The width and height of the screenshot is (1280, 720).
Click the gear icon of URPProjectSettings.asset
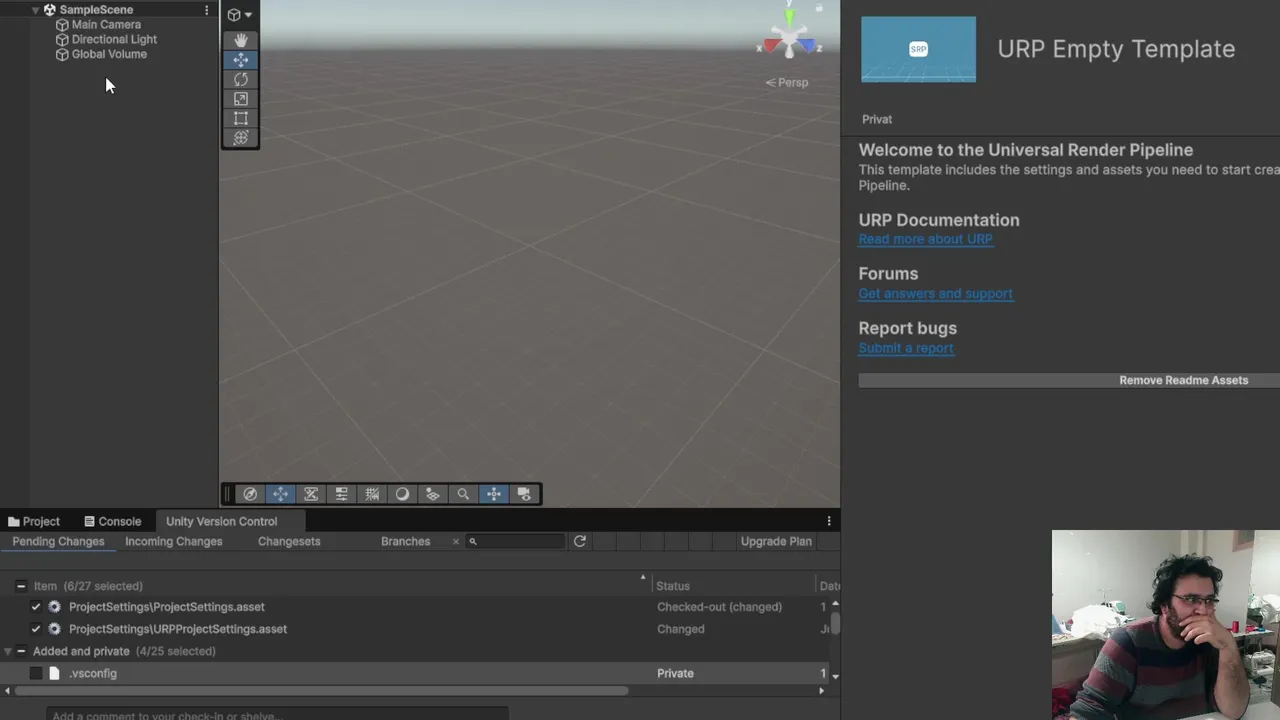click(54, 629)
